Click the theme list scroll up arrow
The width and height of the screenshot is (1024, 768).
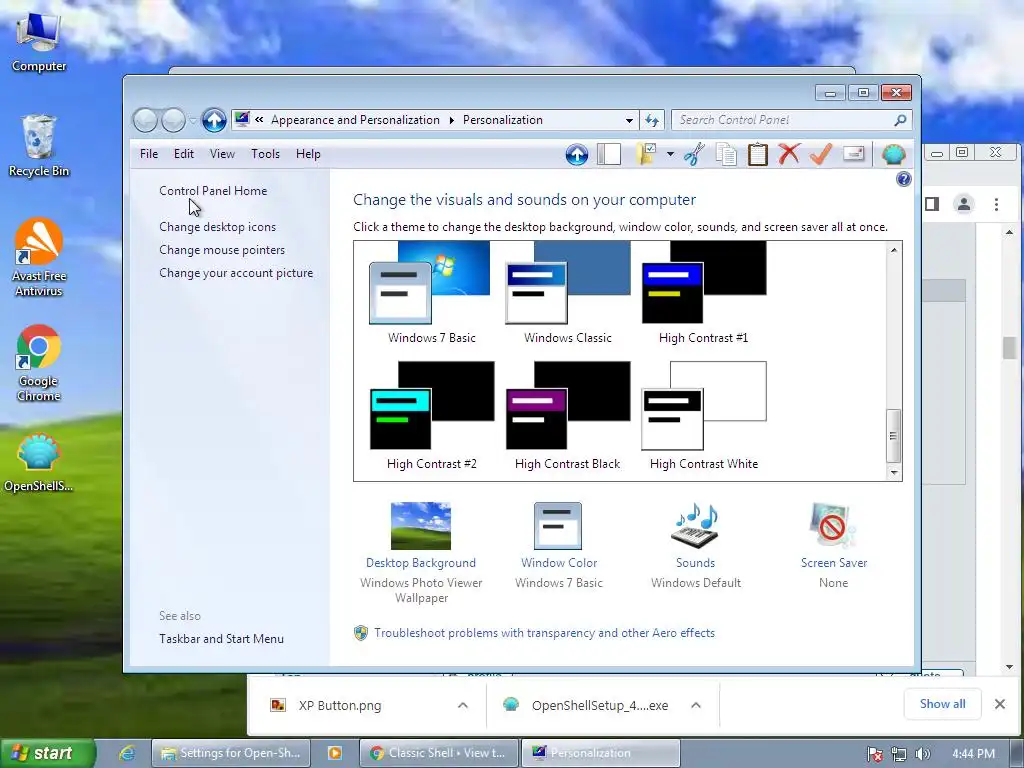pos(894,249)
